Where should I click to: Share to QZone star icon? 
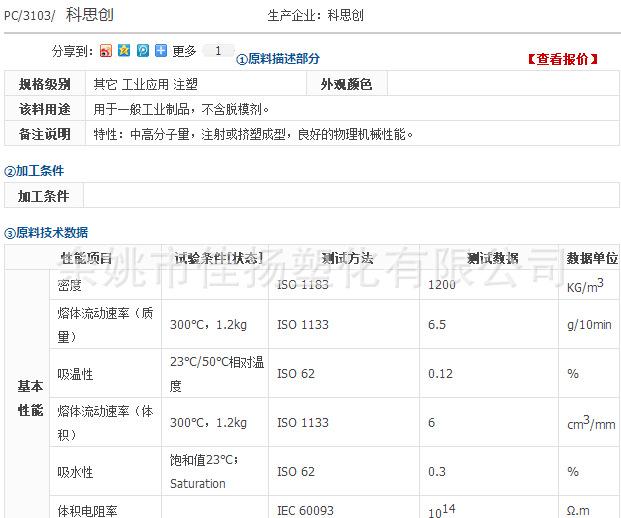click(x=124, y=51)
